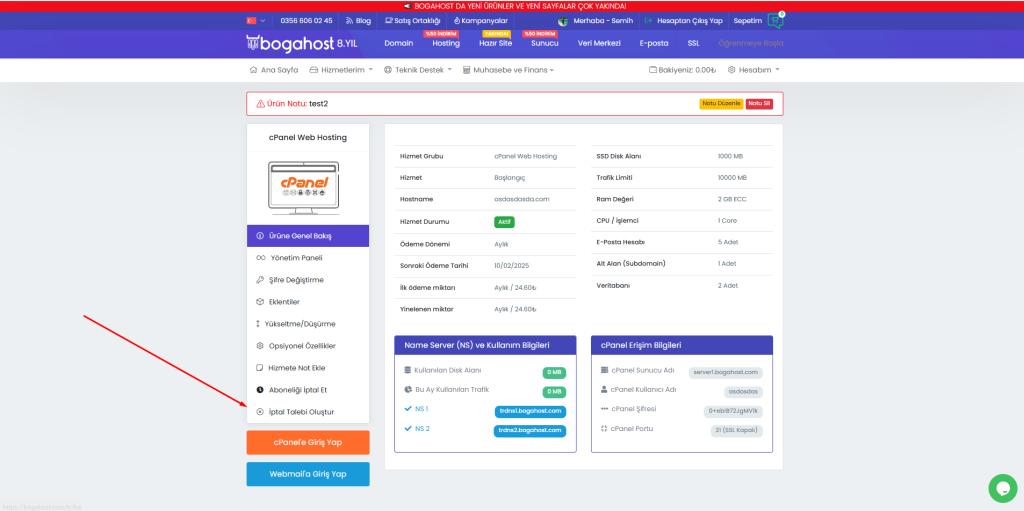Click Webmail'a Giriş Yap blue button
Viewport: 1024px width, 511px height.
tap(308, 474)
